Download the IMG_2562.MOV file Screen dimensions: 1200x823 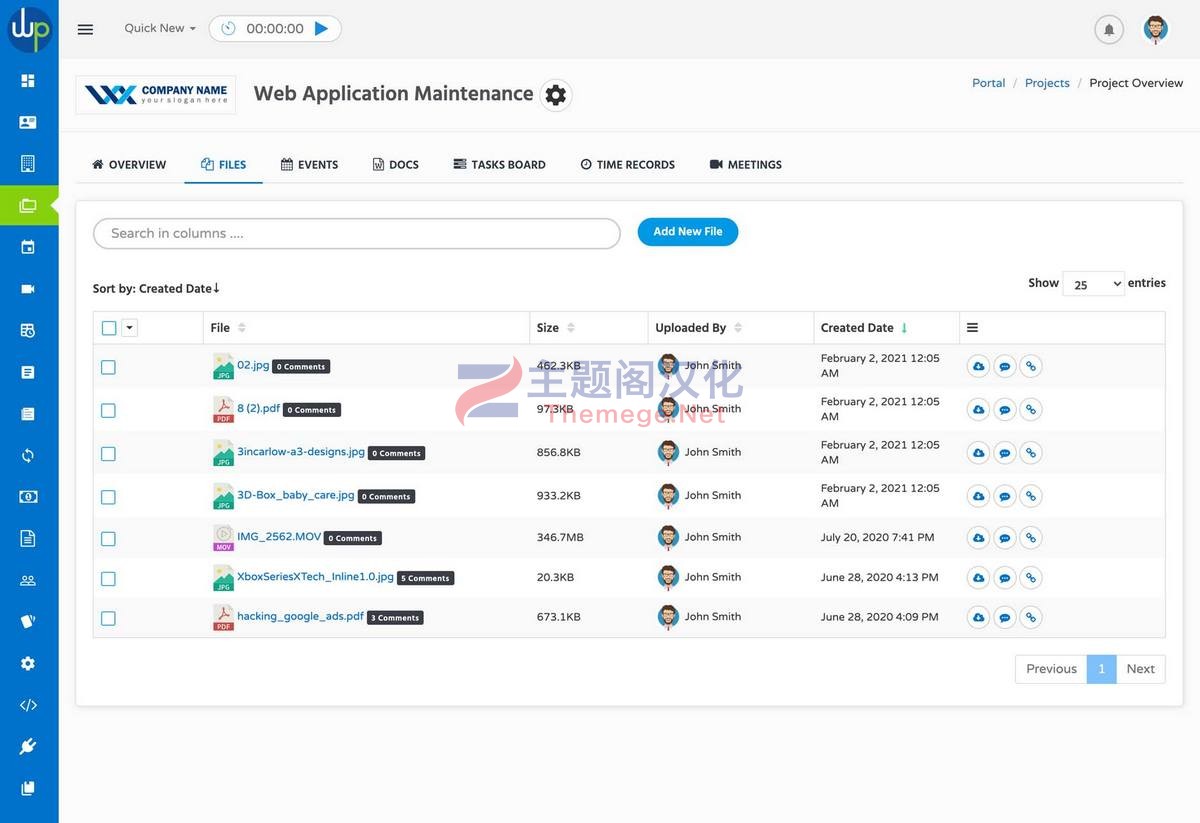[978, 538]
